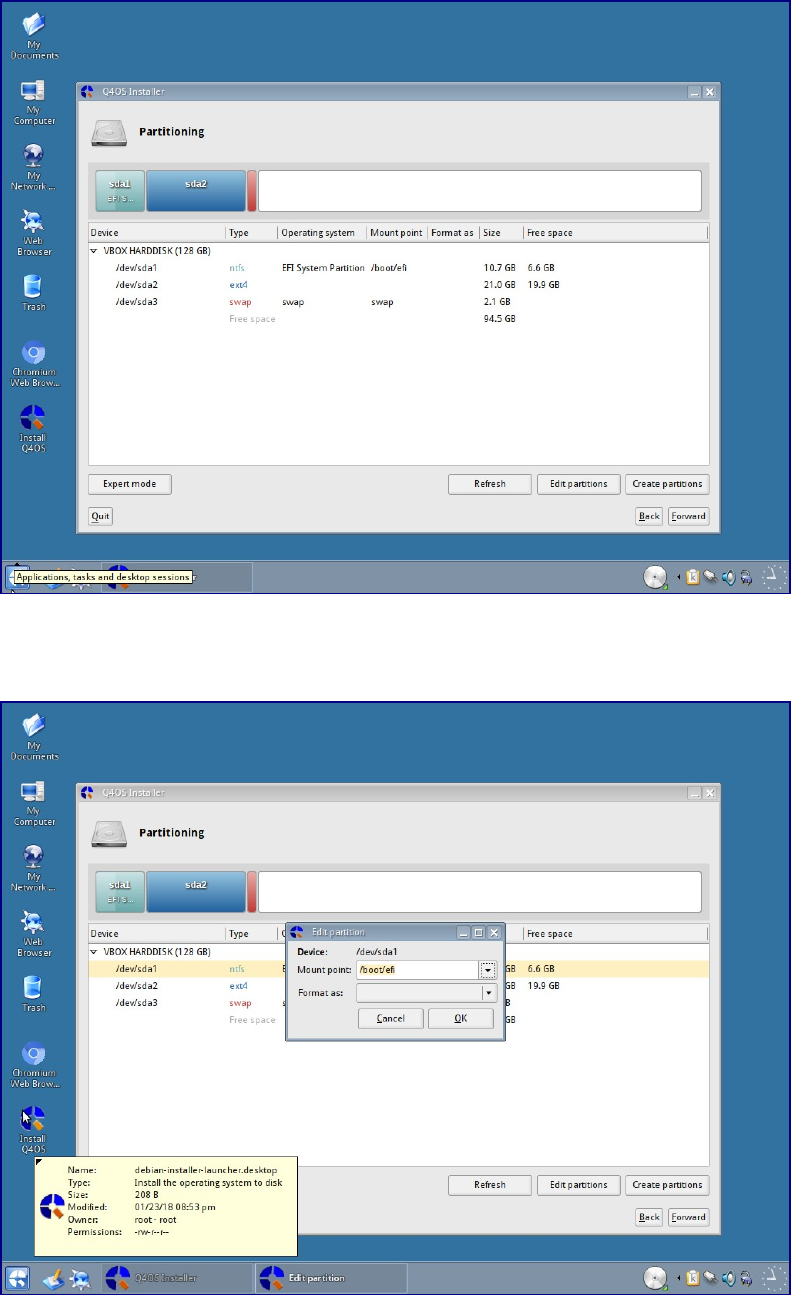Open start menu button in lower taskbar

(17, 1277)
